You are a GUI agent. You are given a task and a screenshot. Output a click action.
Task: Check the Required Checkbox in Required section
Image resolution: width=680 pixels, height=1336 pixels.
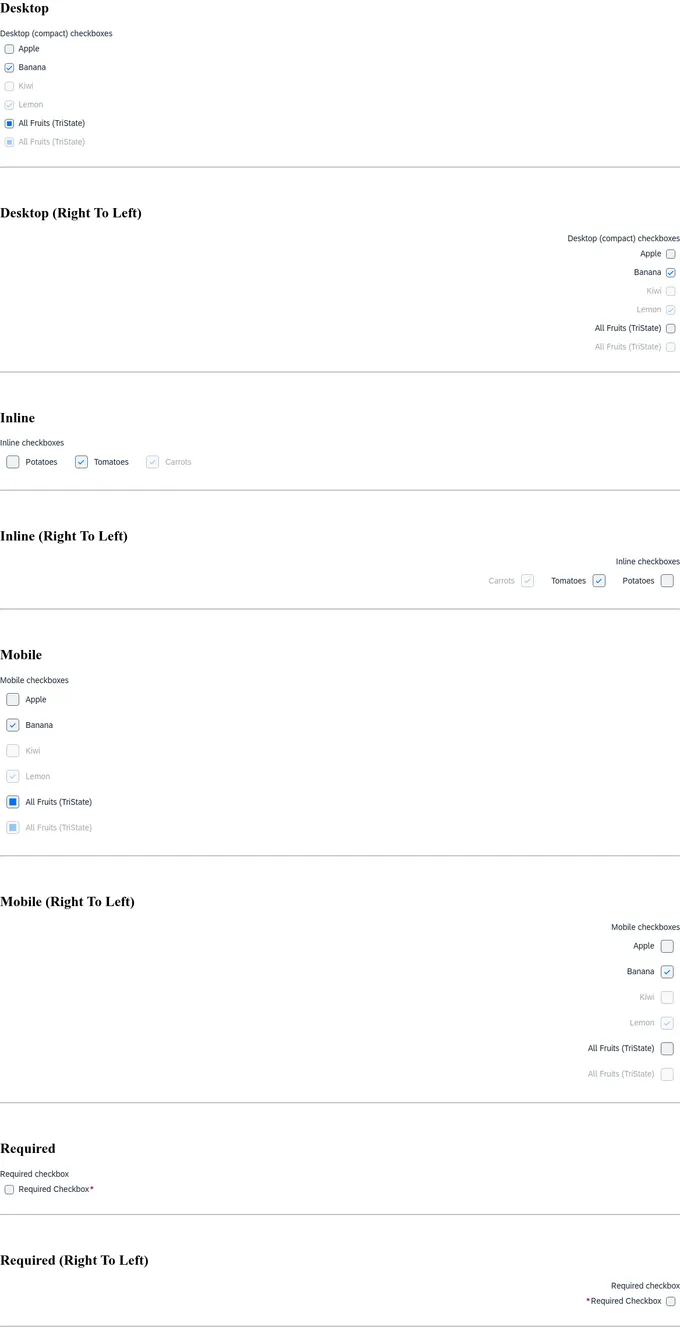point(9,1190)
